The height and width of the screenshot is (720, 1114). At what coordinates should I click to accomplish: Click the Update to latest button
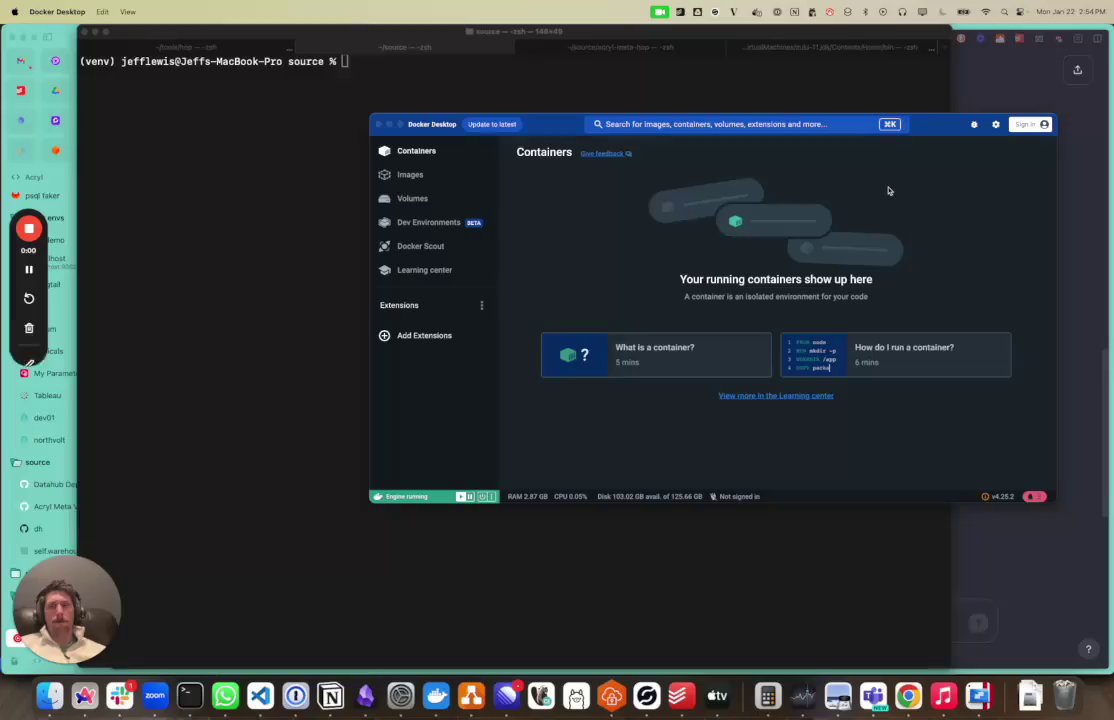492,124
